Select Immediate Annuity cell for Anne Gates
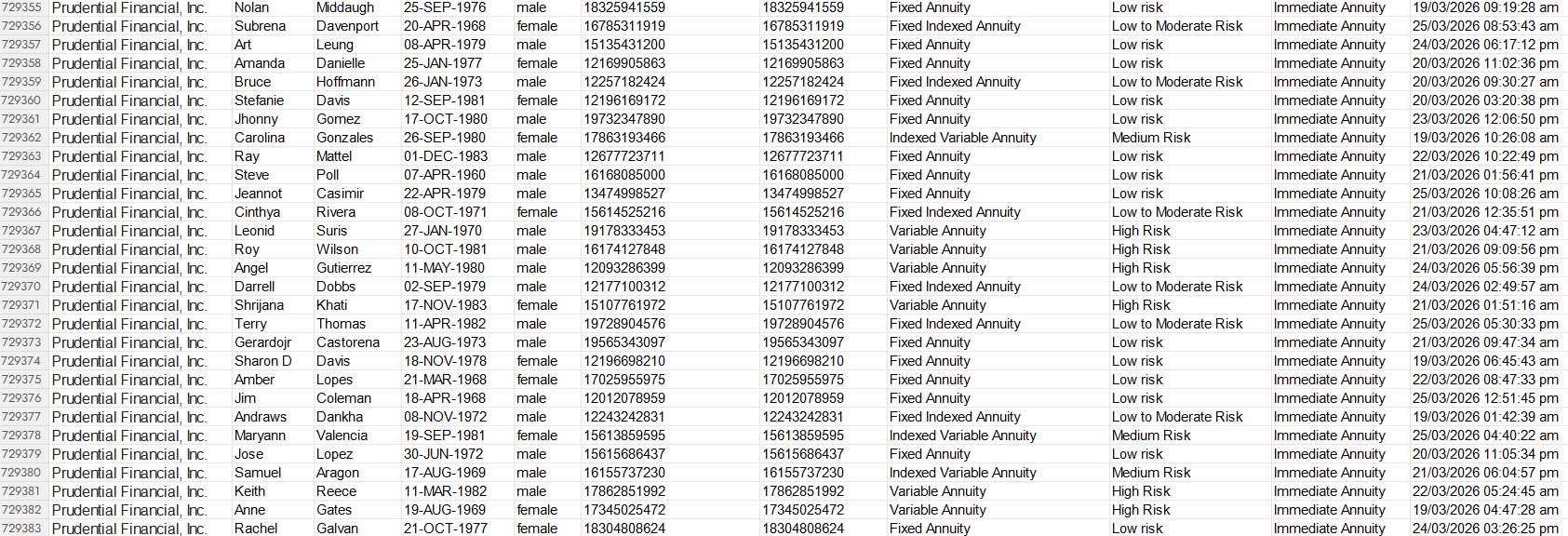 (1329, 510)
